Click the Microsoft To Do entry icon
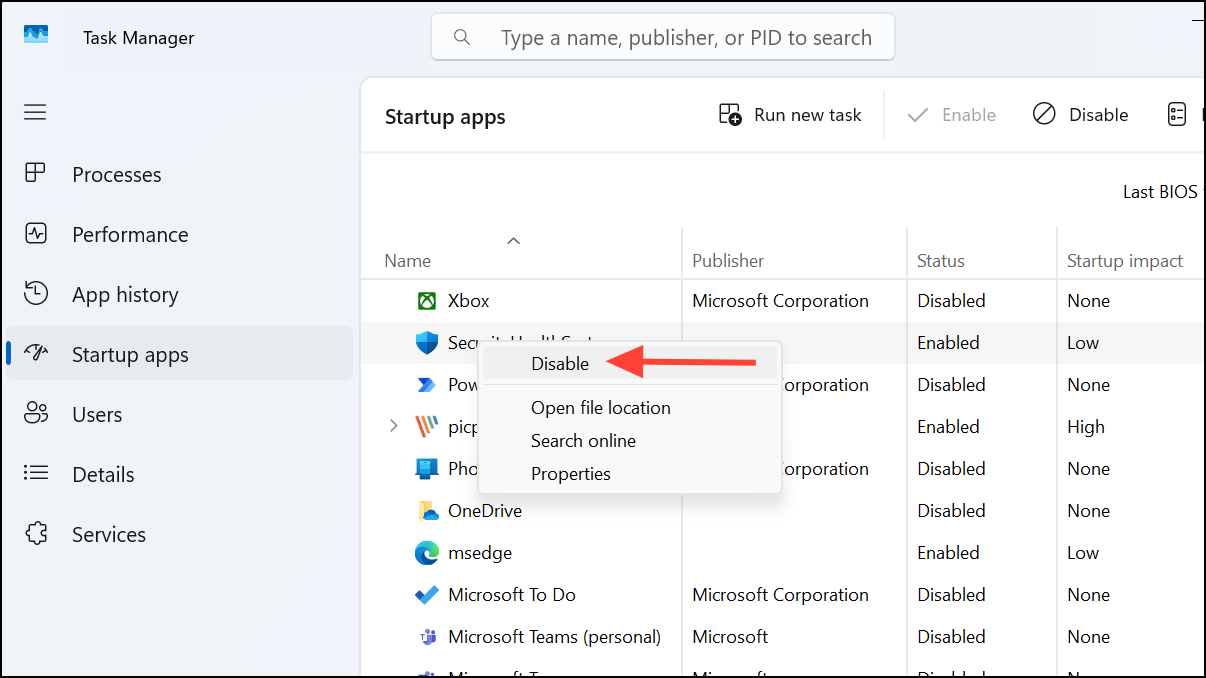 (426, 594)
